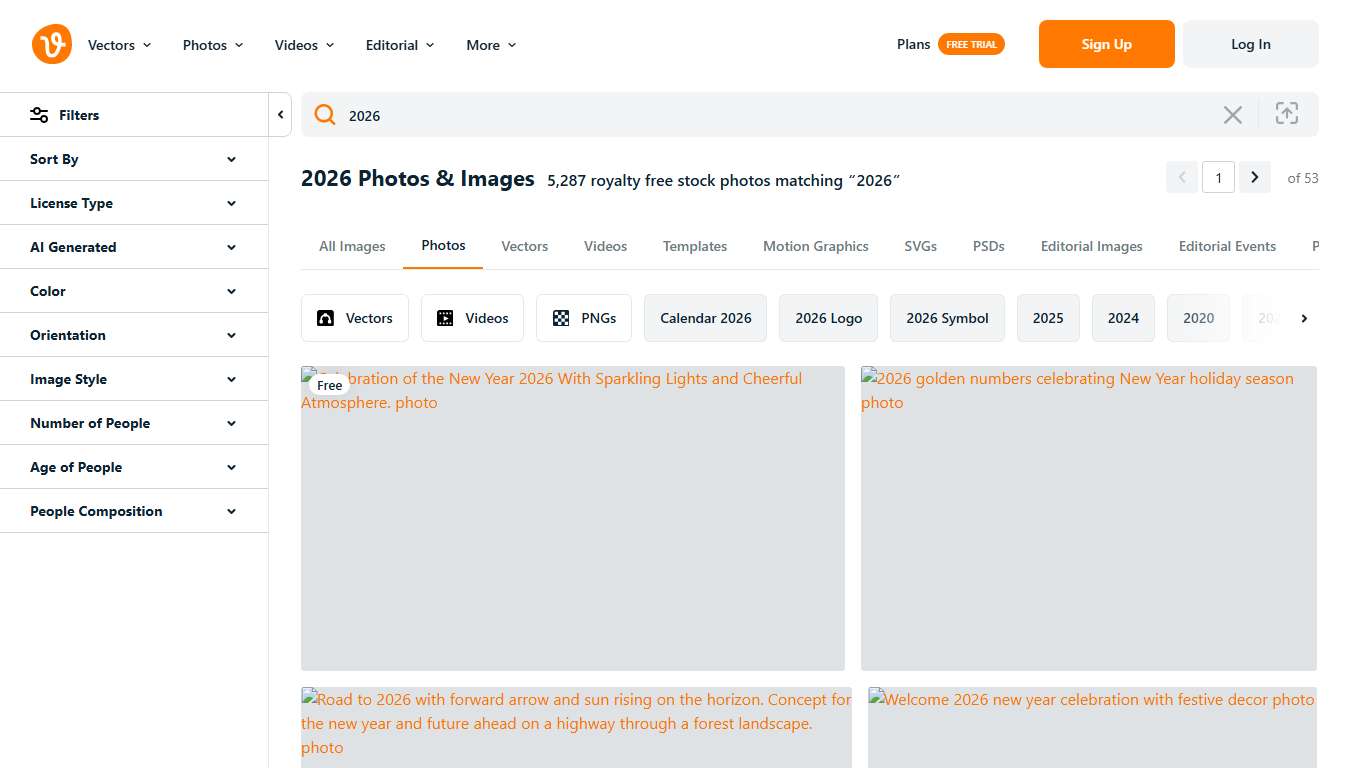This screenshot has width=1366, height=768.
Task: Open the Plans page link
Action: [913, 44]
